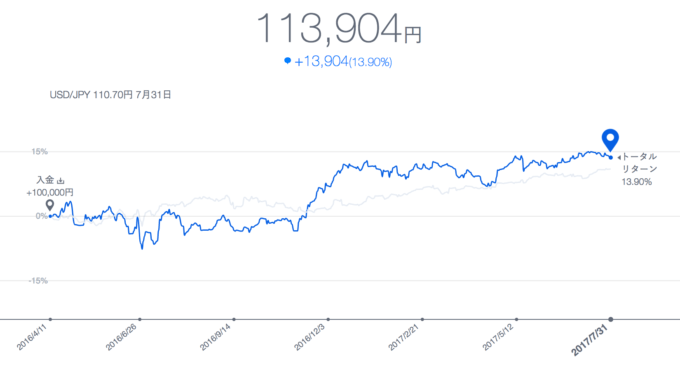Screen dimensions: 680x378
Task: Select the 2016/6/26 timeline dot
Action: click(140, 319)
